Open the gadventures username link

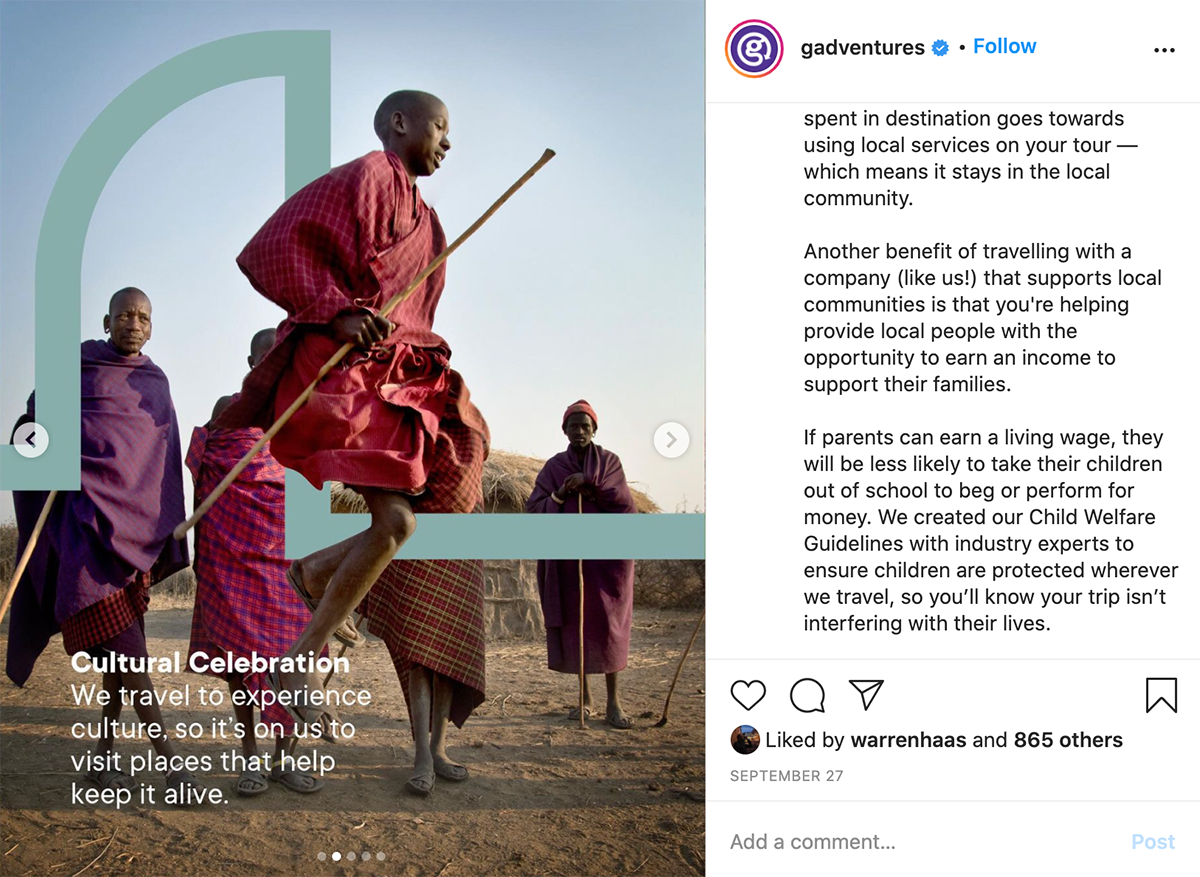click(863, 48)
